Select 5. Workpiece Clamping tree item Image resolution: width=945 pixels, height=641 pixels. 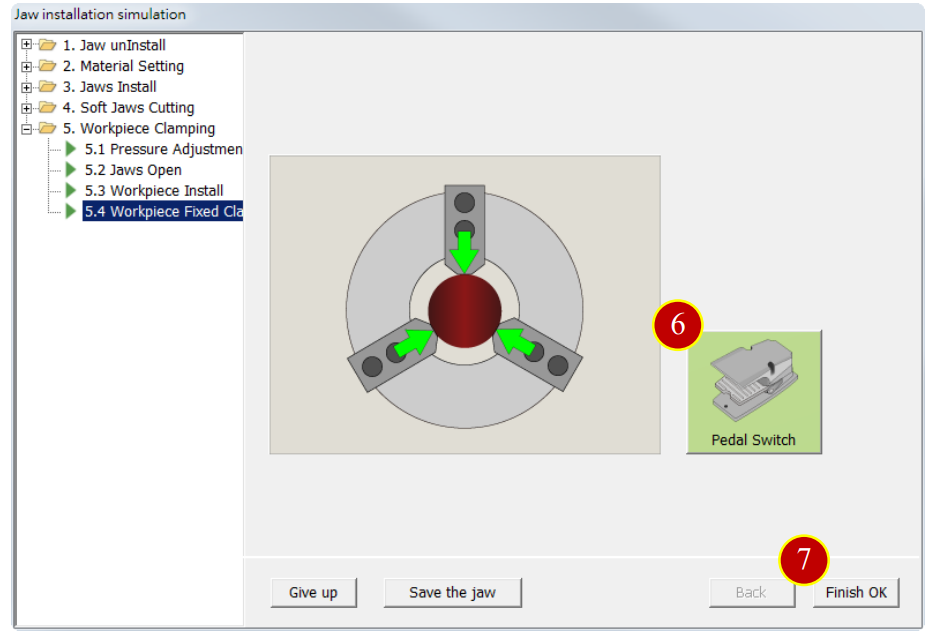139,129
